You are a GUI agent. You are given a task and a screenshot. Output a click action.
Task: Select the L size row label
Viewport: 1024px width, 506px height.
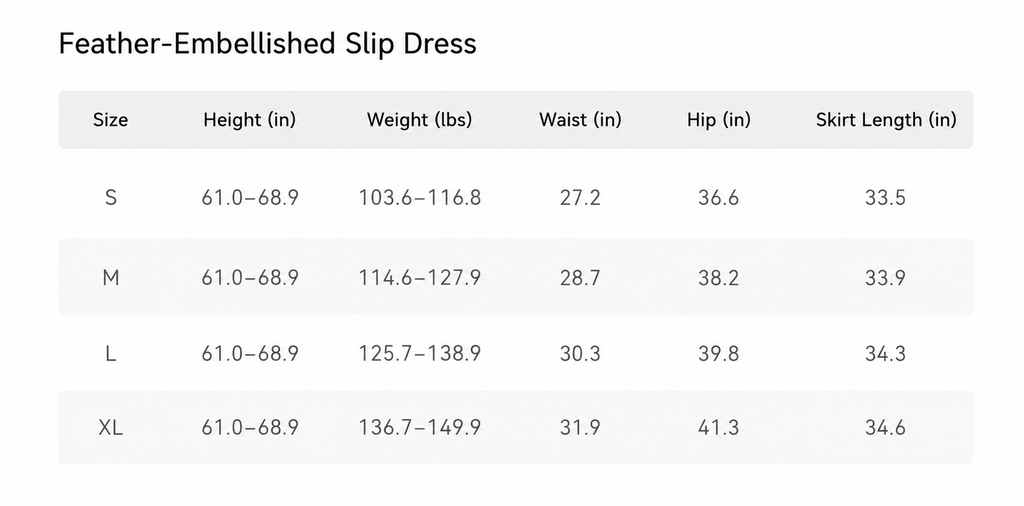pyautogui.click(x=111, y=354)
